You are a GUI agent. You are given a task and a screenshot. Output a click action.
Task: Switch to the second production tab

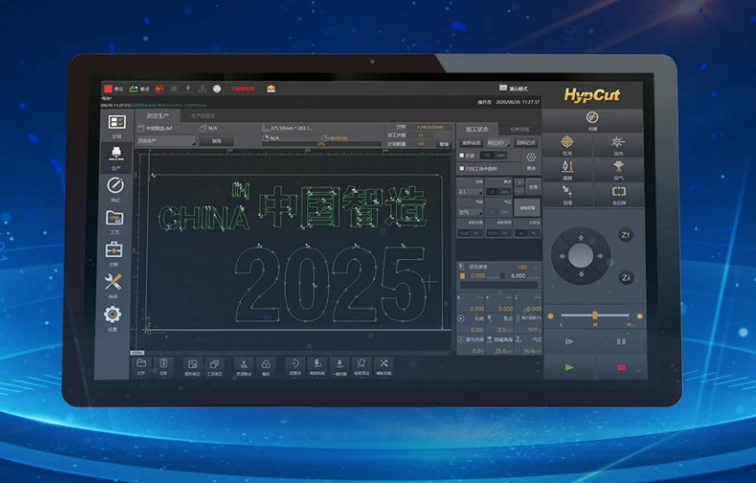pyautogui.click(x=203, y=116)
